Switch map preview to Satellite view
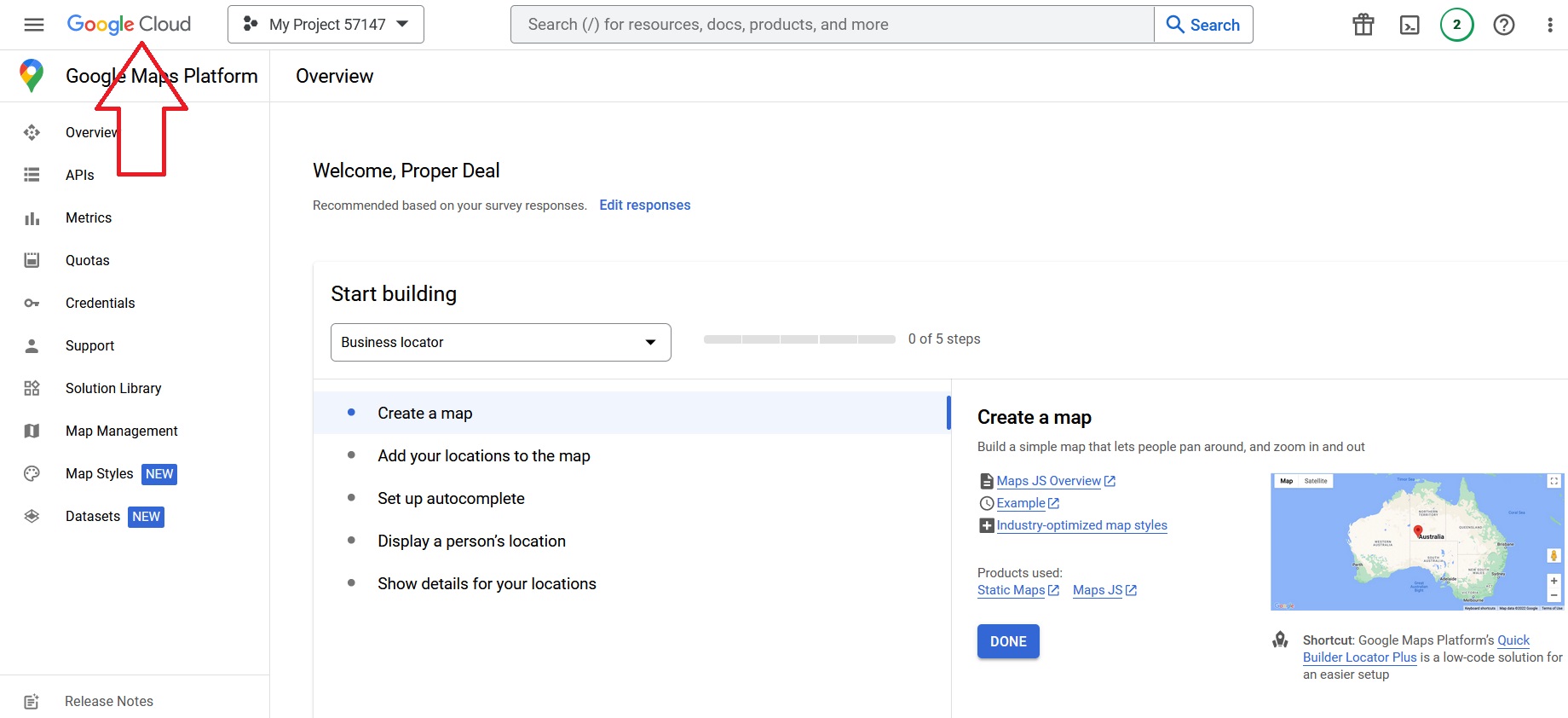 point(1315,481)
